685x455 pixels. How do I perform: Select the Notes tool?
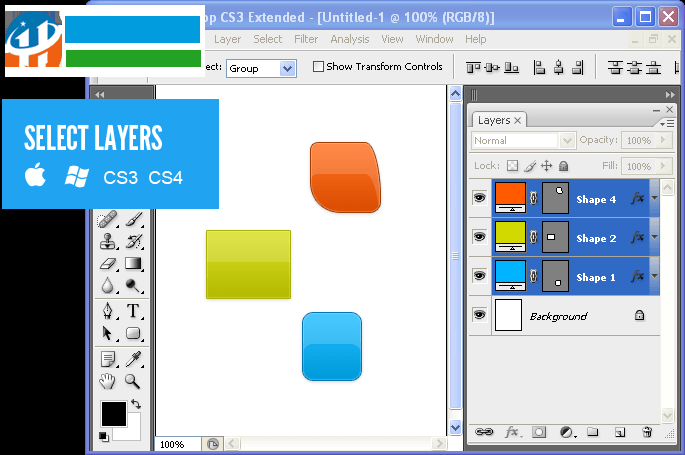pos(107,359)
